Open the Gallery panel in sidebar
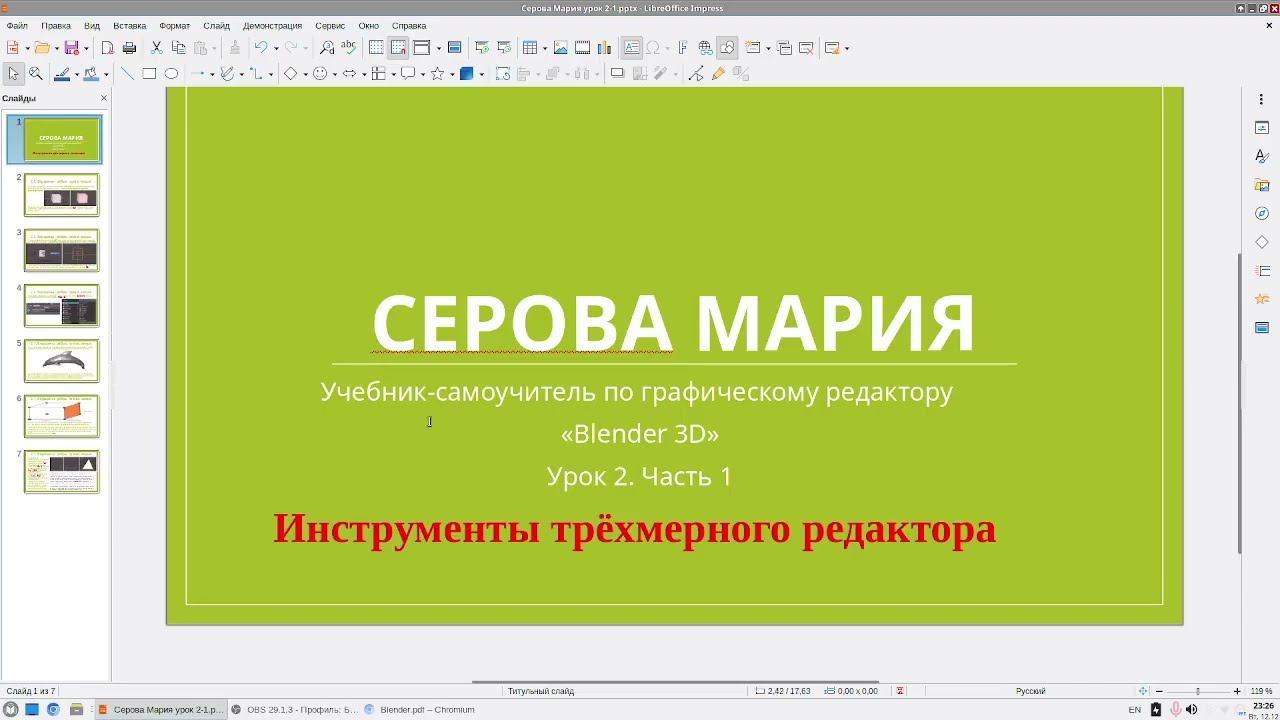 coord(1262,185)
